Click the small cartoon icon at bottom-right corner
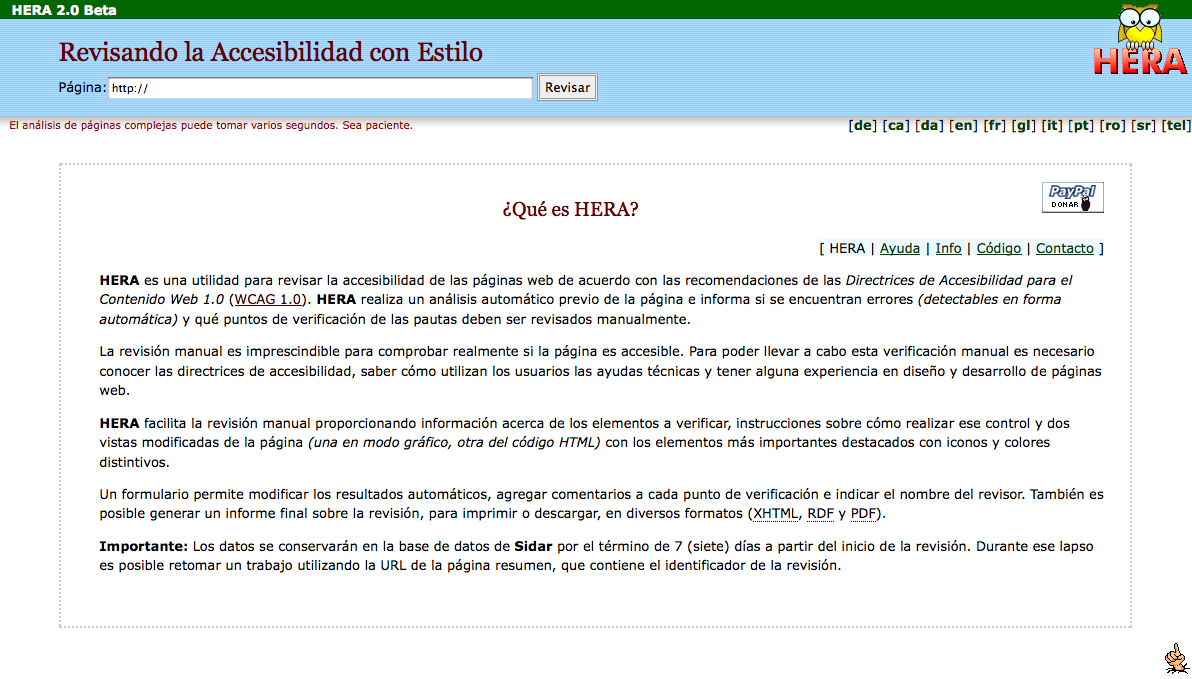The image size is (1192, 679). 1173,657
